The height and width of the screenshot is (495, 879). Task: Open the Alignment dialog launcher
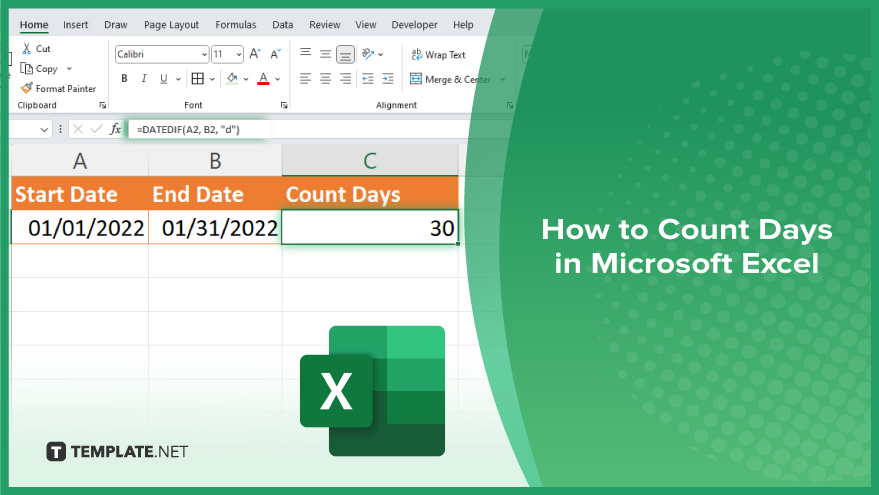(510, 105)
